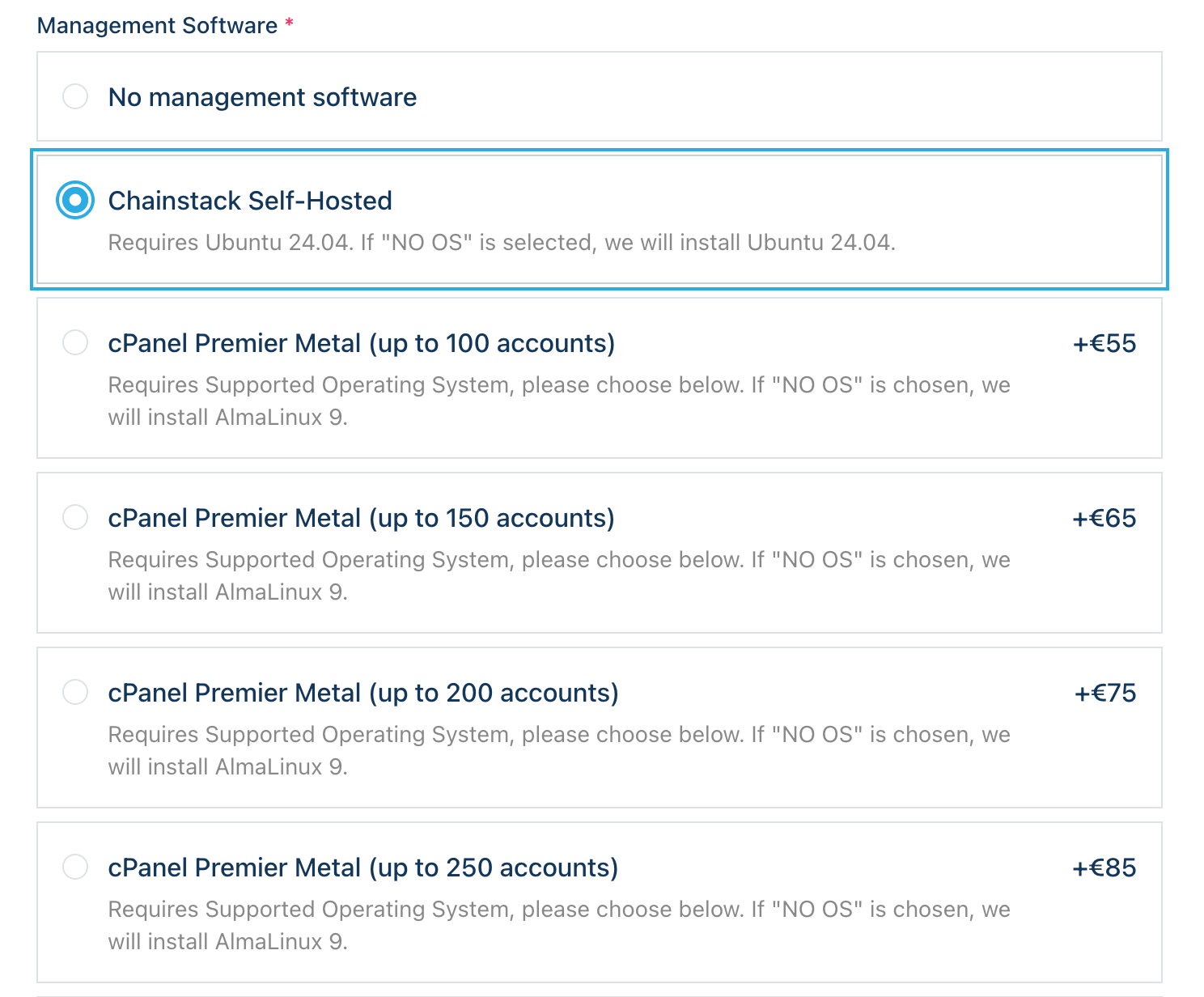Select the cPanel 200 accounts radio button
1204x997 pixels.
75,692
